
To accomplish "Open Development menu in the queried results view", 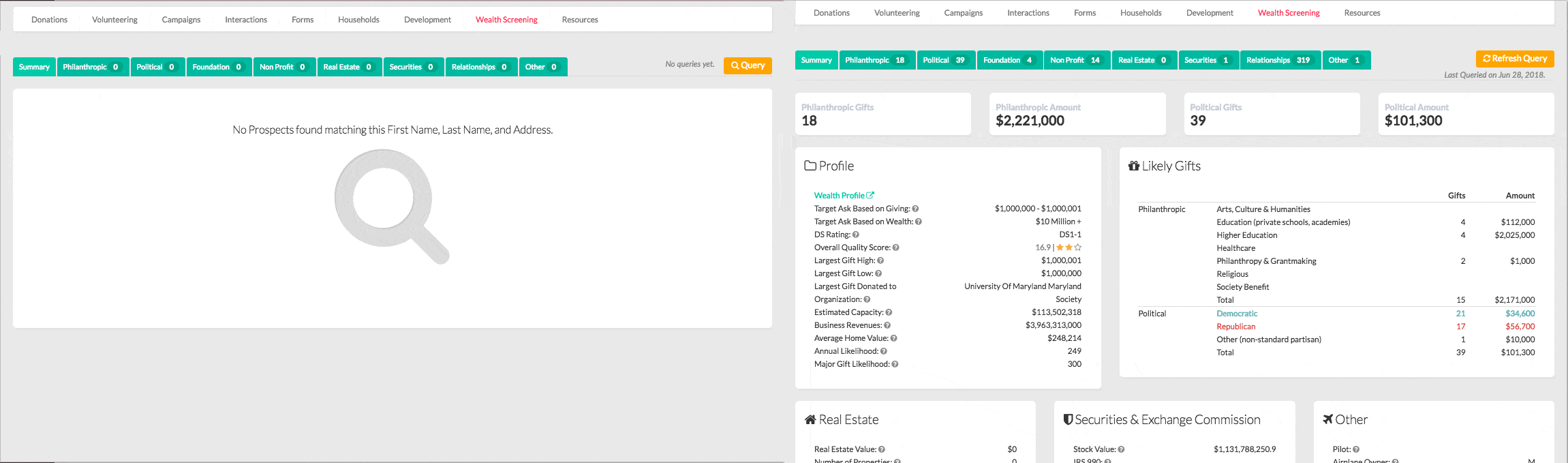I will 1210,13.
